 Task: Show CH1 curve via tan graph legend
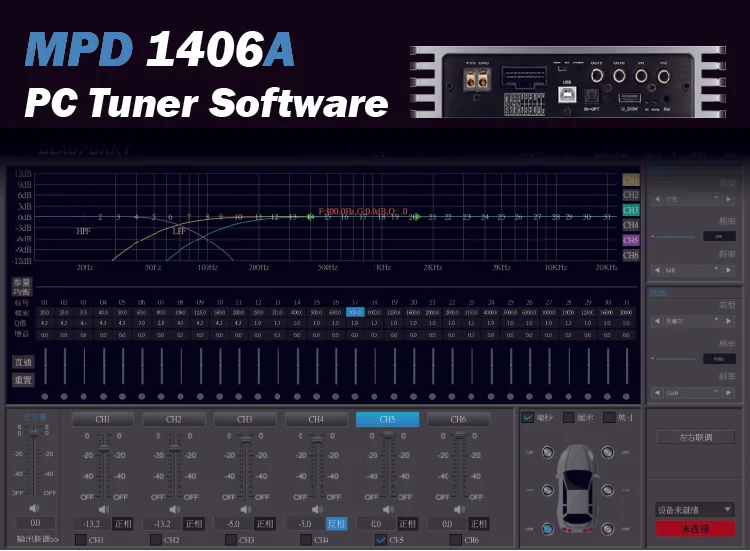point(630,180)
